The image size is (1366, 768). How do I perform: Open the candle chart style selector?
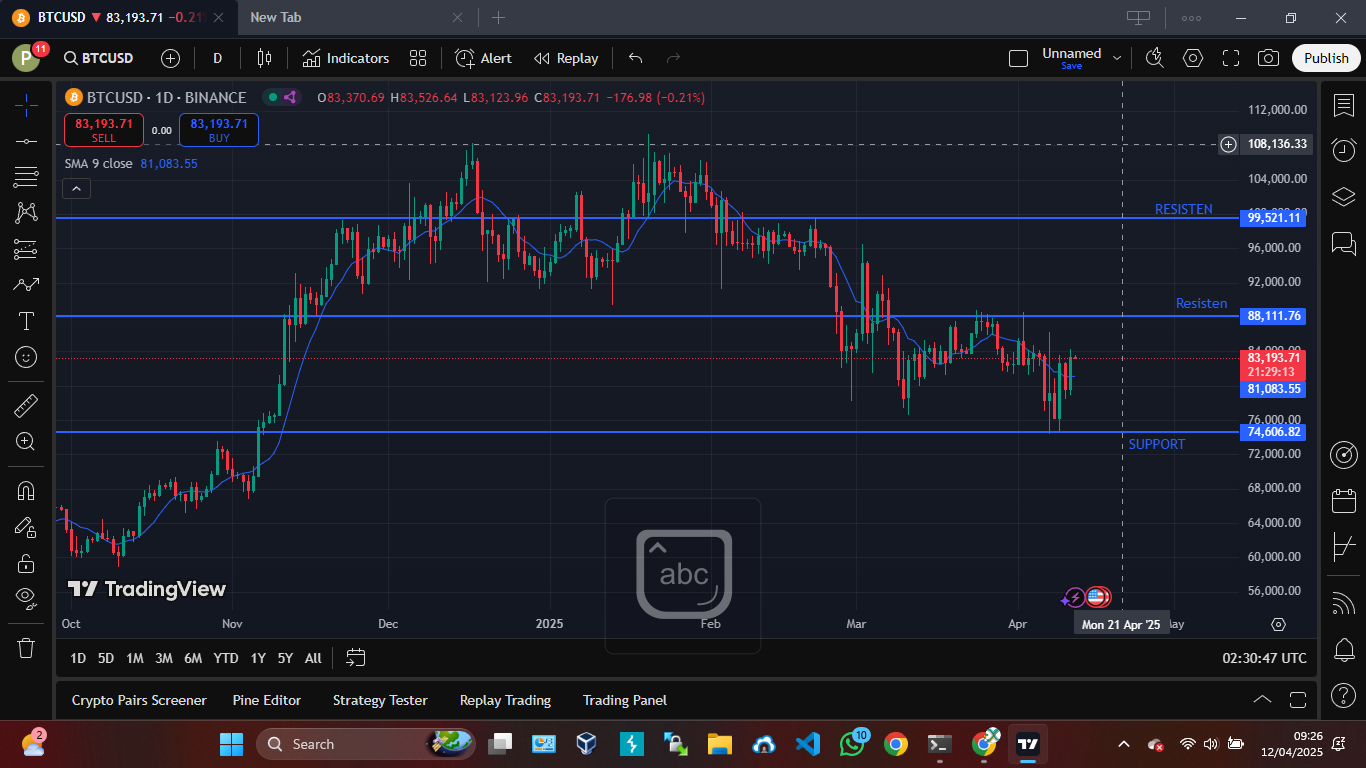coord(264,58)
